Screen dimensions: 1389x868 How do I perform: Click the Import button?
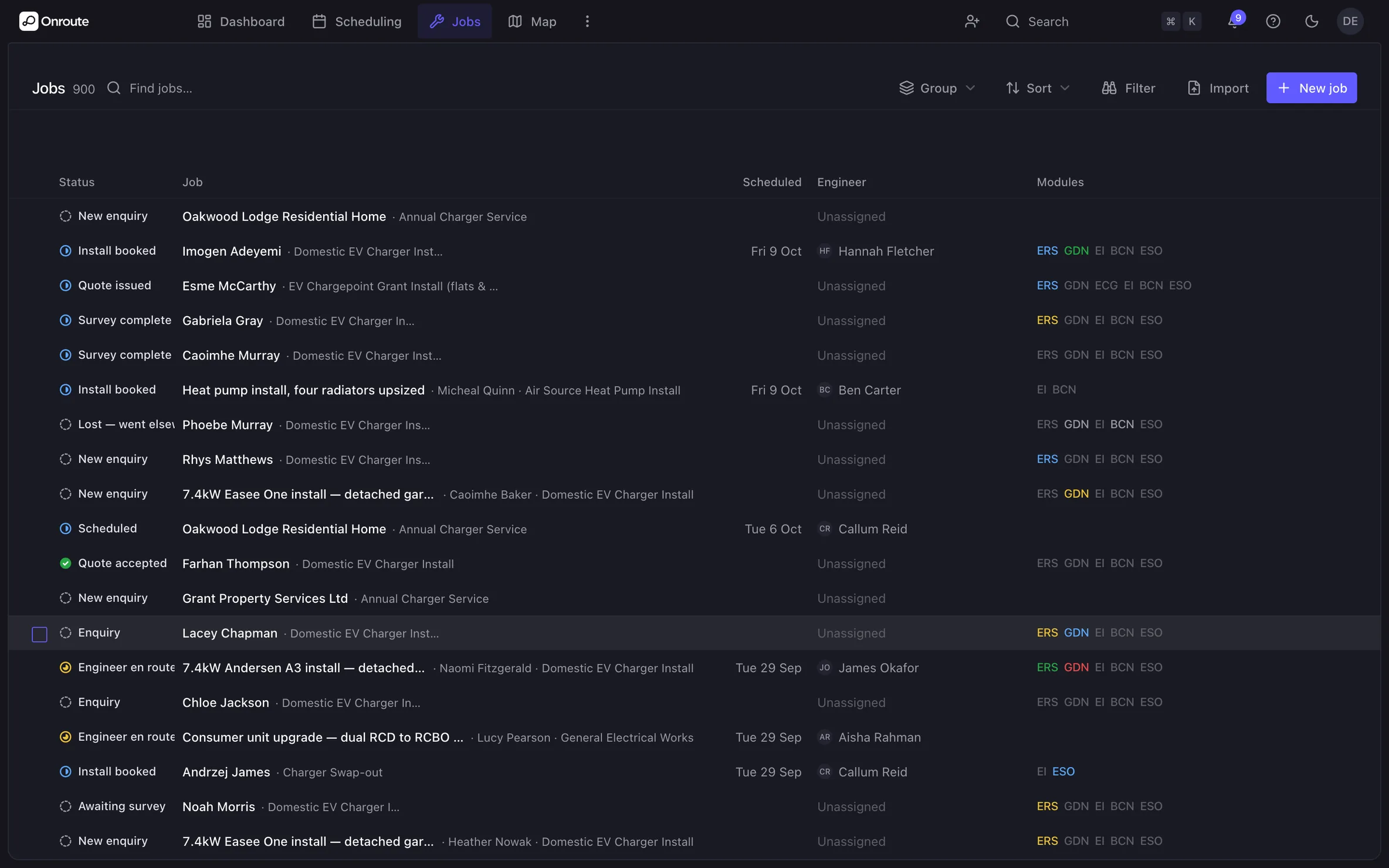(1218, 88)
